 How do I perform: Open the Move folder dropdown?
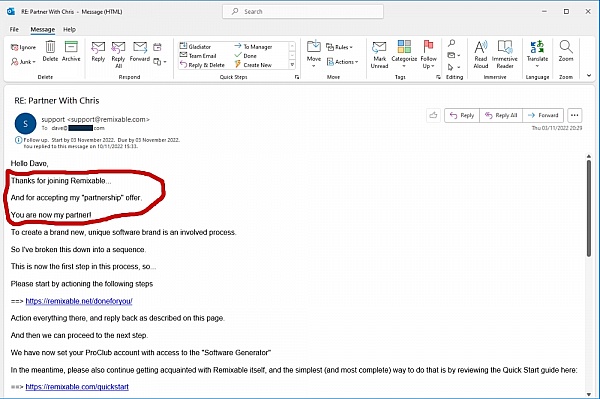[314, 54]
